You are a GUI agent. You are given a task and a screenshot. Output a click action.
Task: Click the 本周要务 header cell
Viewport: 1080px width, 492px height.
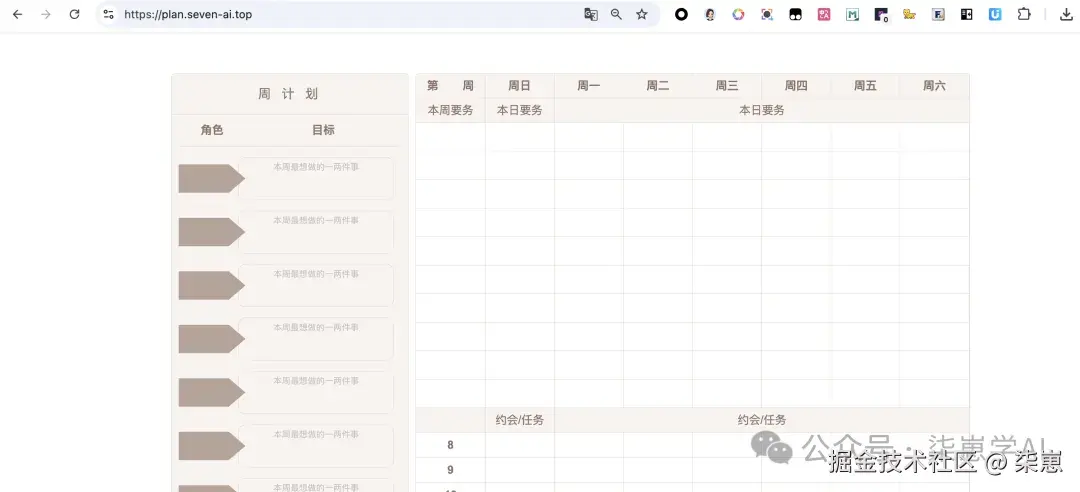450,110
